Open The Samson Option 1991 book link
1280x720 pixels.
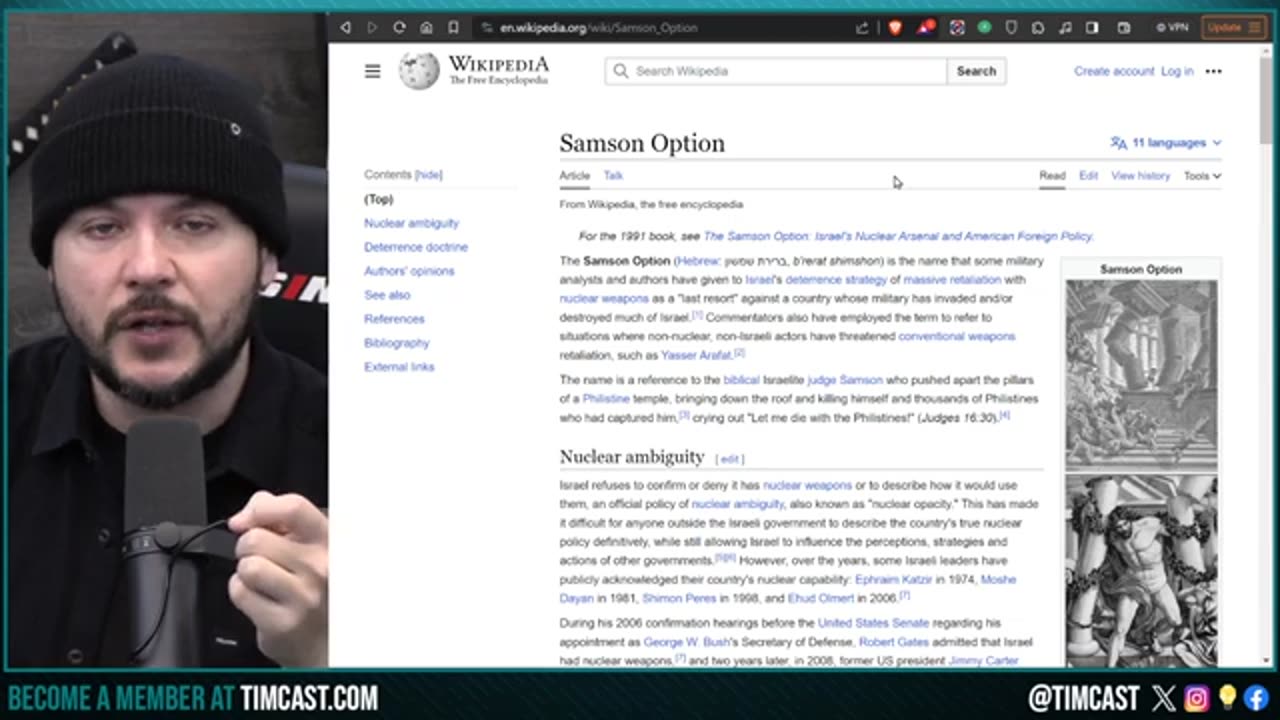point(898,237)
